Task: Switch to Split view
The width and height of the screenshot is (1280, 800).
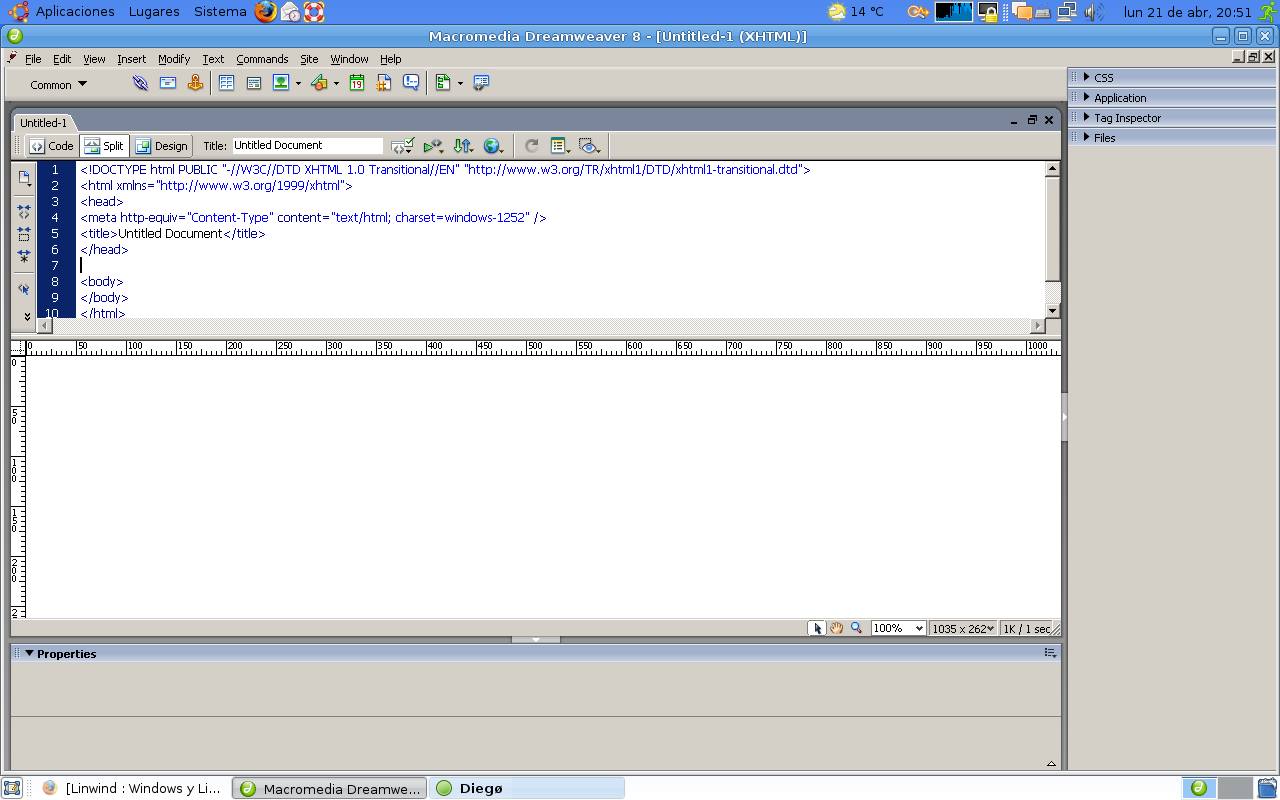Action: click(104, 146)
